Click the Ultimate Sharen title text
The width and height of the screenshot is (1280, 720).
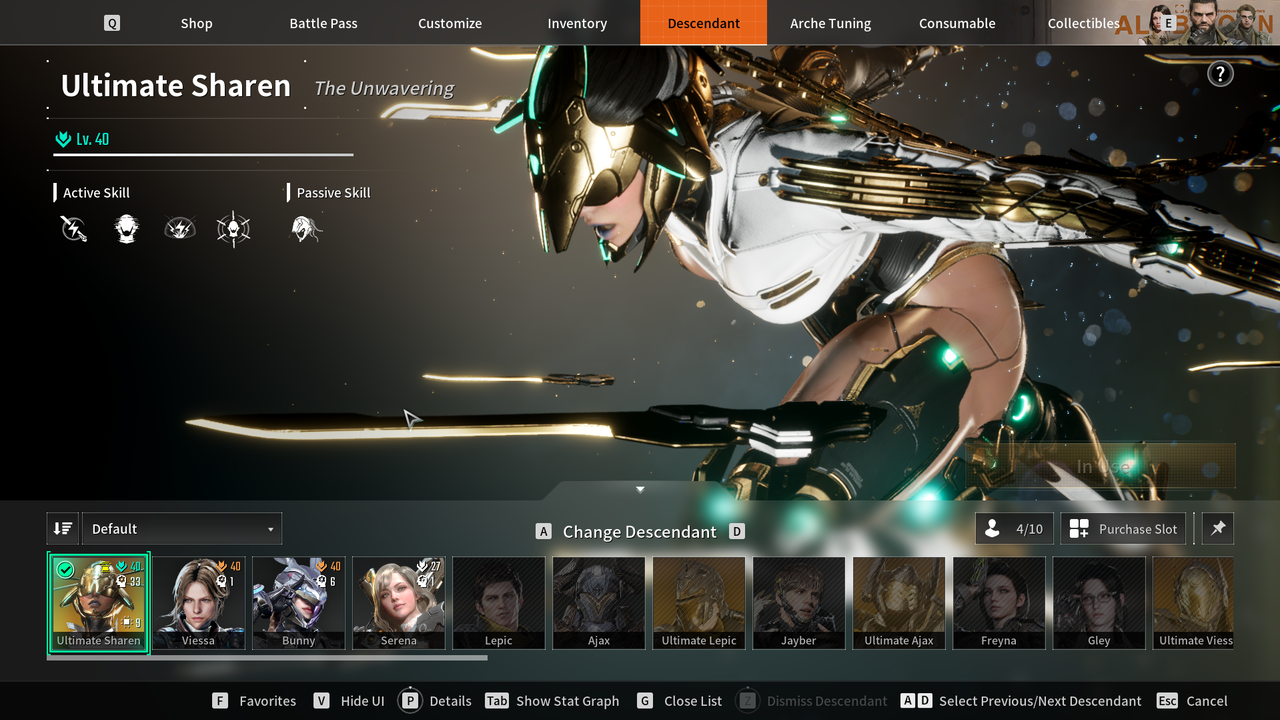176,86
